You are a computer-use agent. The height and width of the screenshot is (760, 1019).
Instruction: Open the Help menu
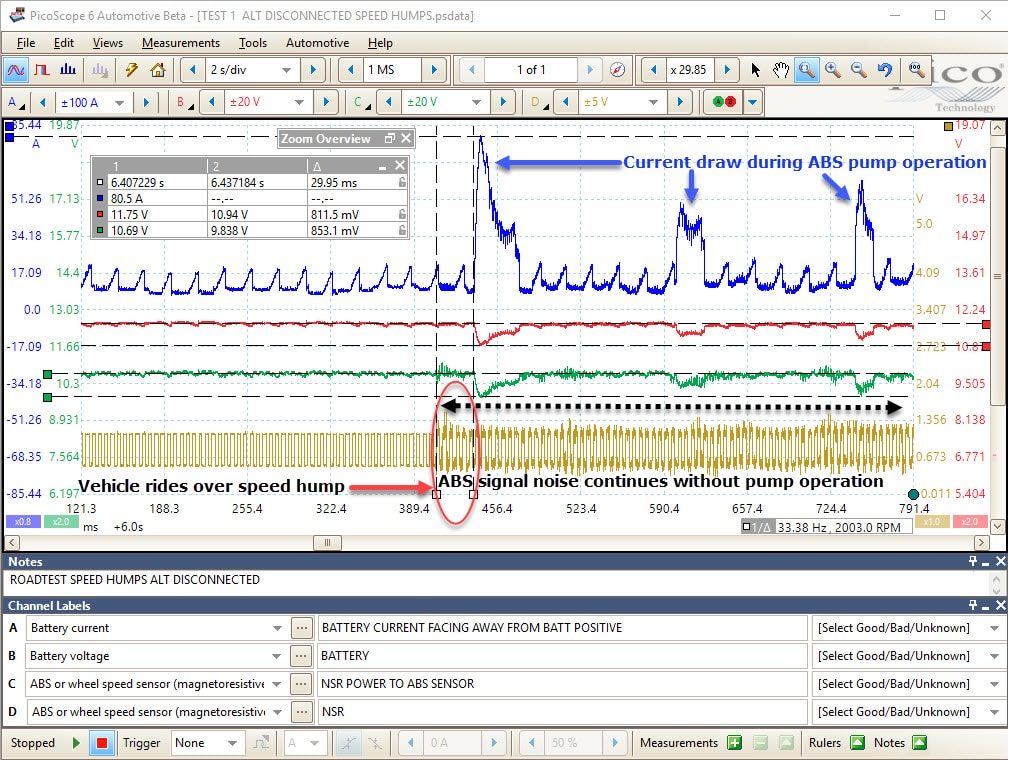(380, 43)
